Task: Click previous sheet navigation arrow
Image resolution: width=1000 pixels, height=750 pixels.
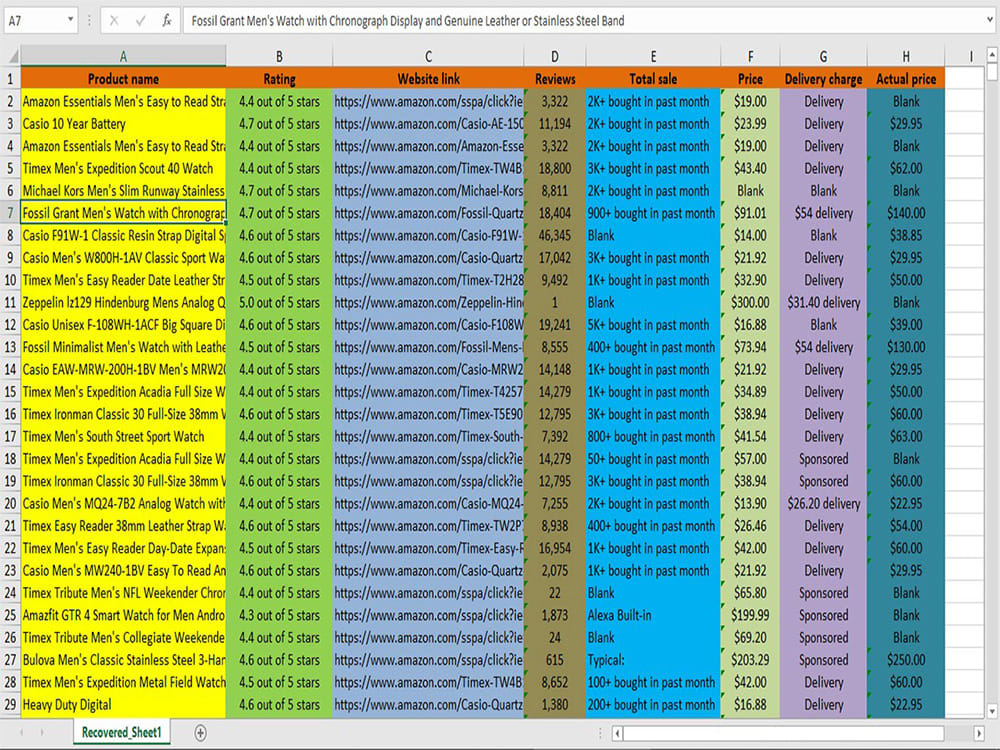Action: (22, 733)
